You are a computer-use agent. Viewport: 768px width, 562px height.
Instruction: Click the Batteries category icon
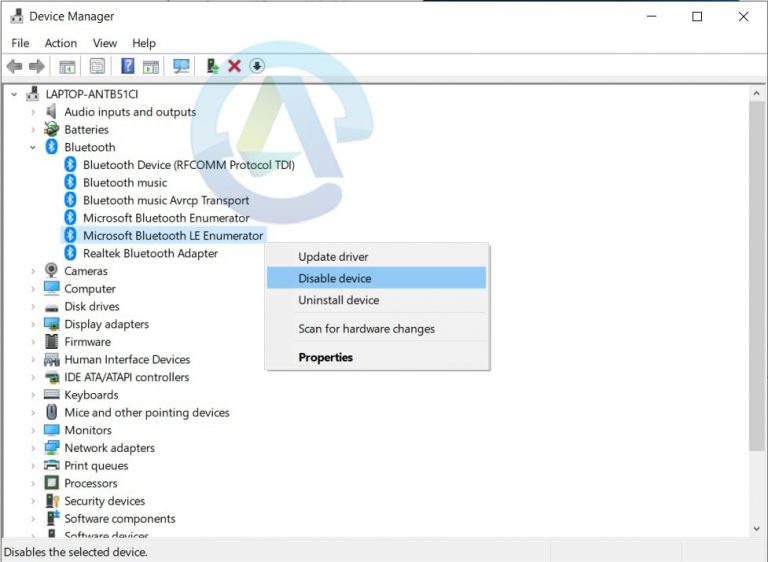pyautogui.click(x=51, y=129)
